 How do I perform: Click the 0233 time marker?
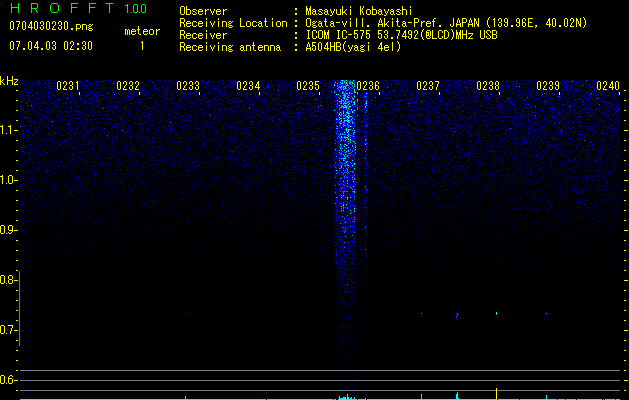pos(188,86)
